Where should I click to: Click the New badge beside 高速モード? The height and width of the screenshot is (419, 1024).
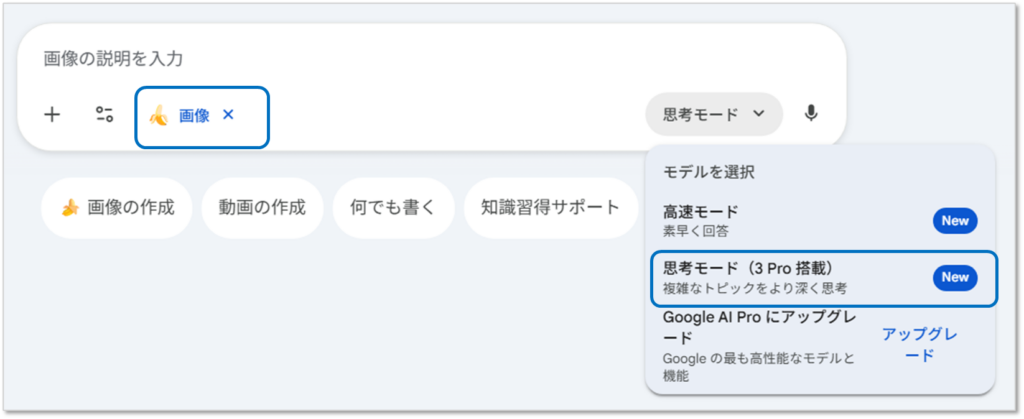(954, 221)
